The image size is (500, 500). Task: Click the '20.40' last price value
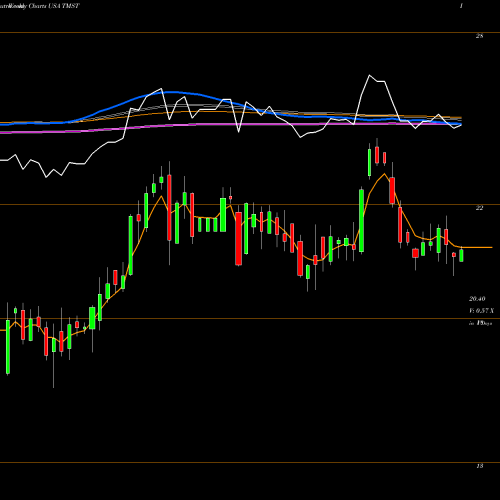click(x=477, y=299)
